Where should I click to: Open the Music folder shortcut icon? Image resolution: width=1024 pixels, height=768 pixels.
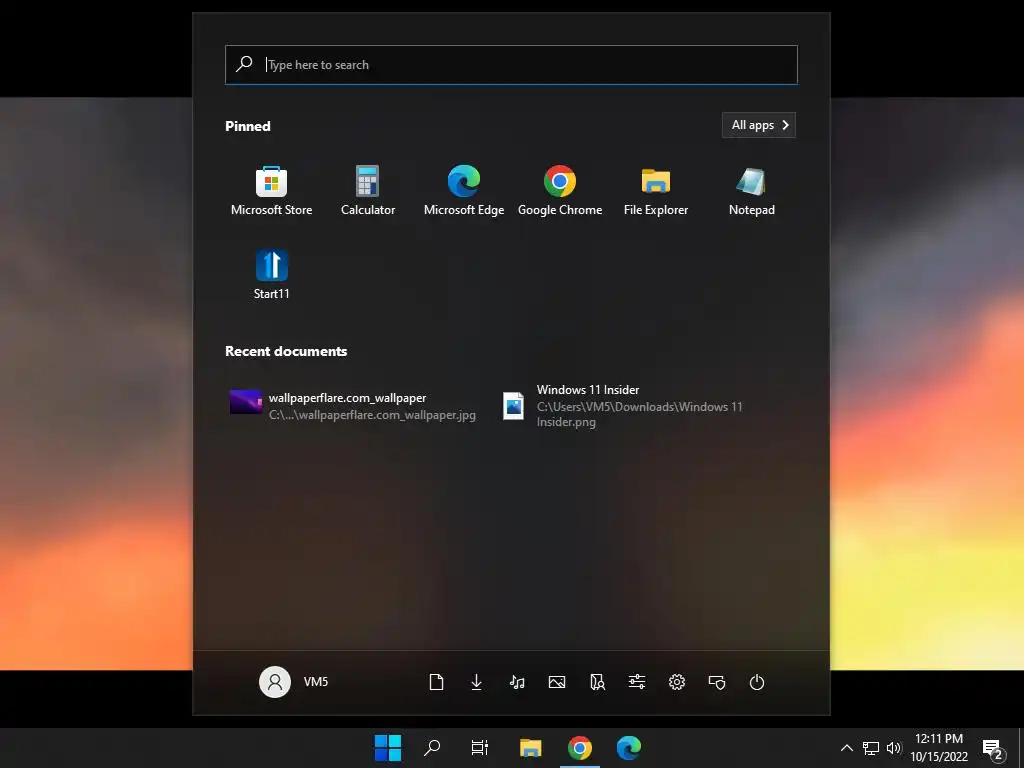pyautogui.click(x=517, y=682)
